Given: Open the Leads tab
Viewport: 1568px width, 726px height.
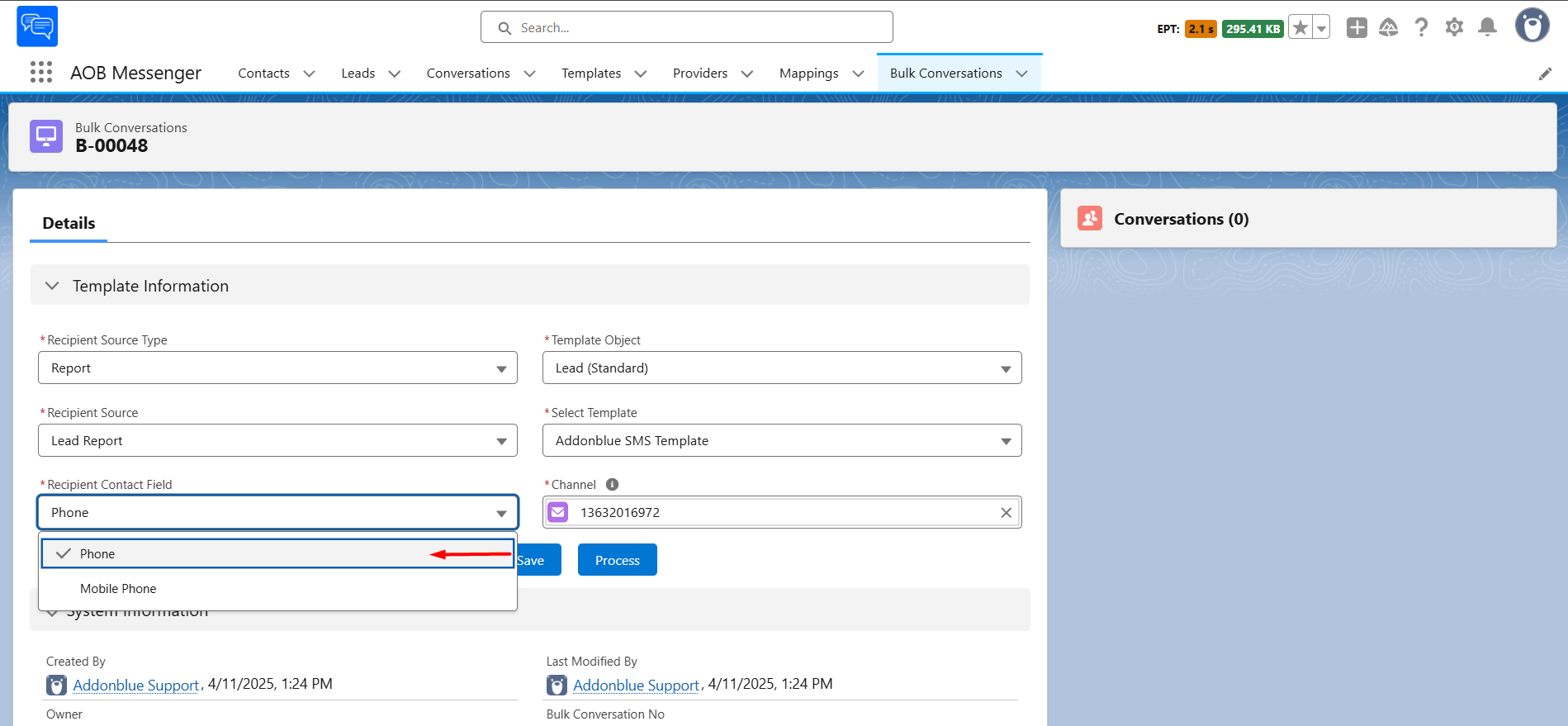Looking at the screenshot, I should point(358,74).
